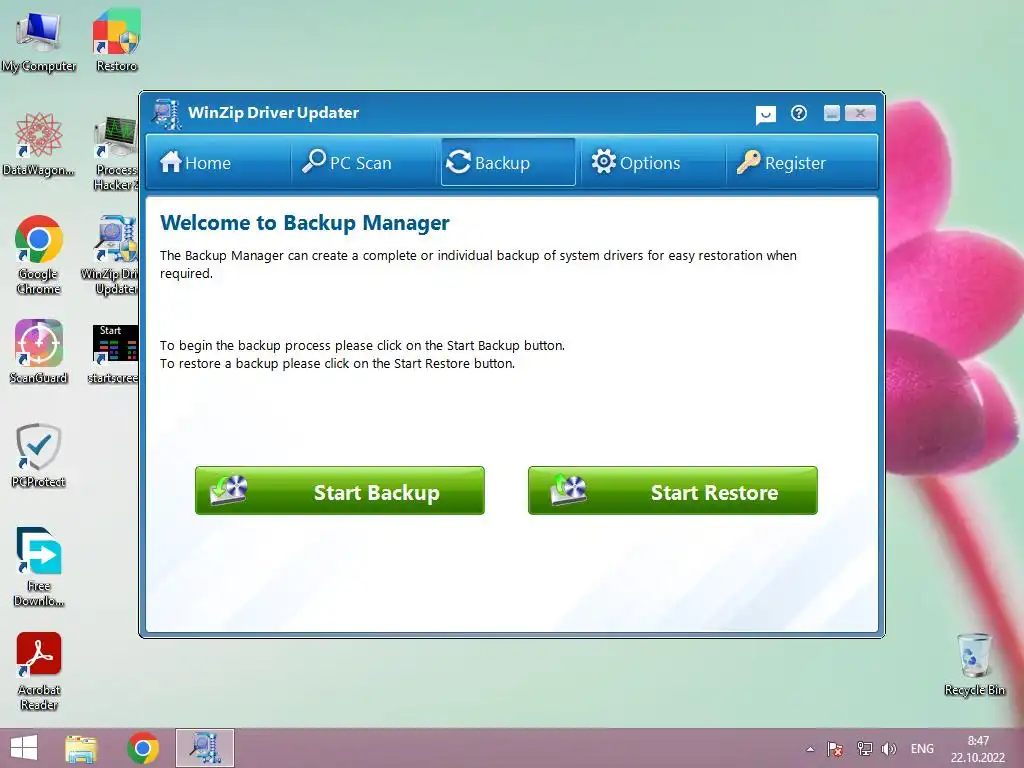
Task: Open Chrome from the taskbar
Action: (143, 748)
